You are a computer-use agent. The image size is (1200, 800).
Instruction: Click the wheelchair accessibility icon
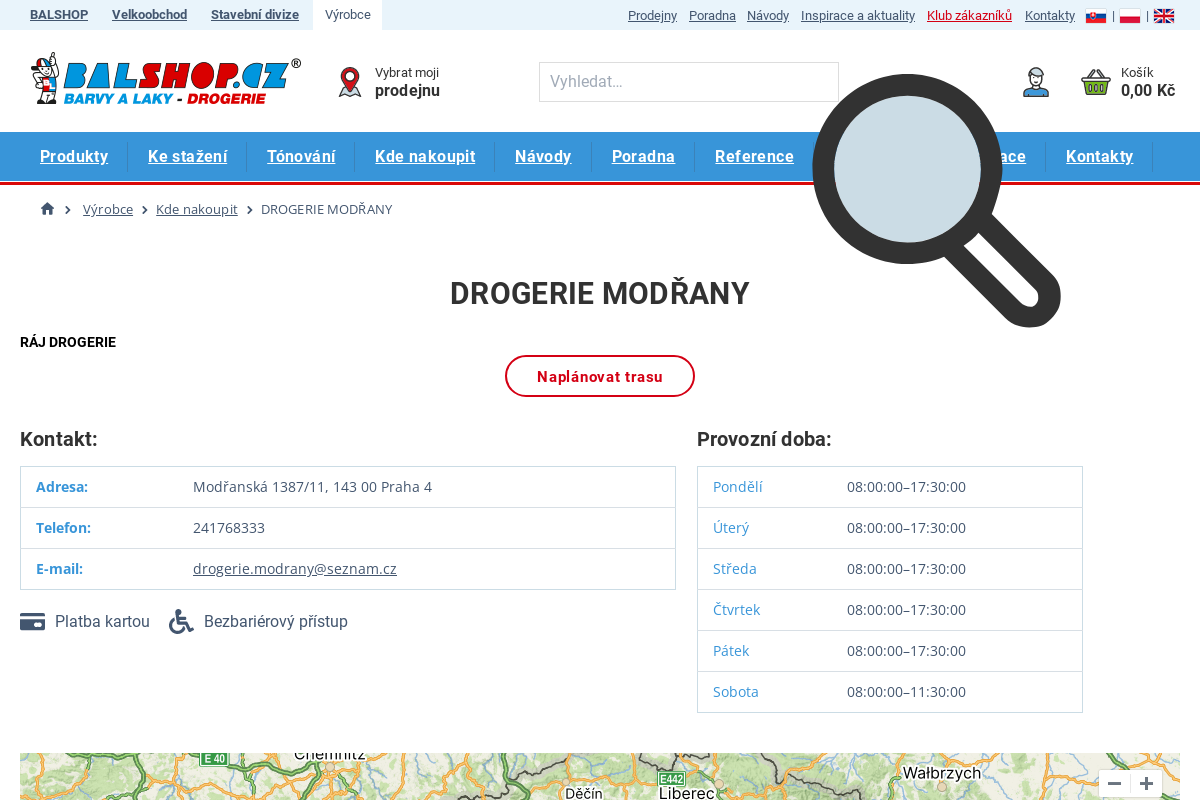pos(181,621)
